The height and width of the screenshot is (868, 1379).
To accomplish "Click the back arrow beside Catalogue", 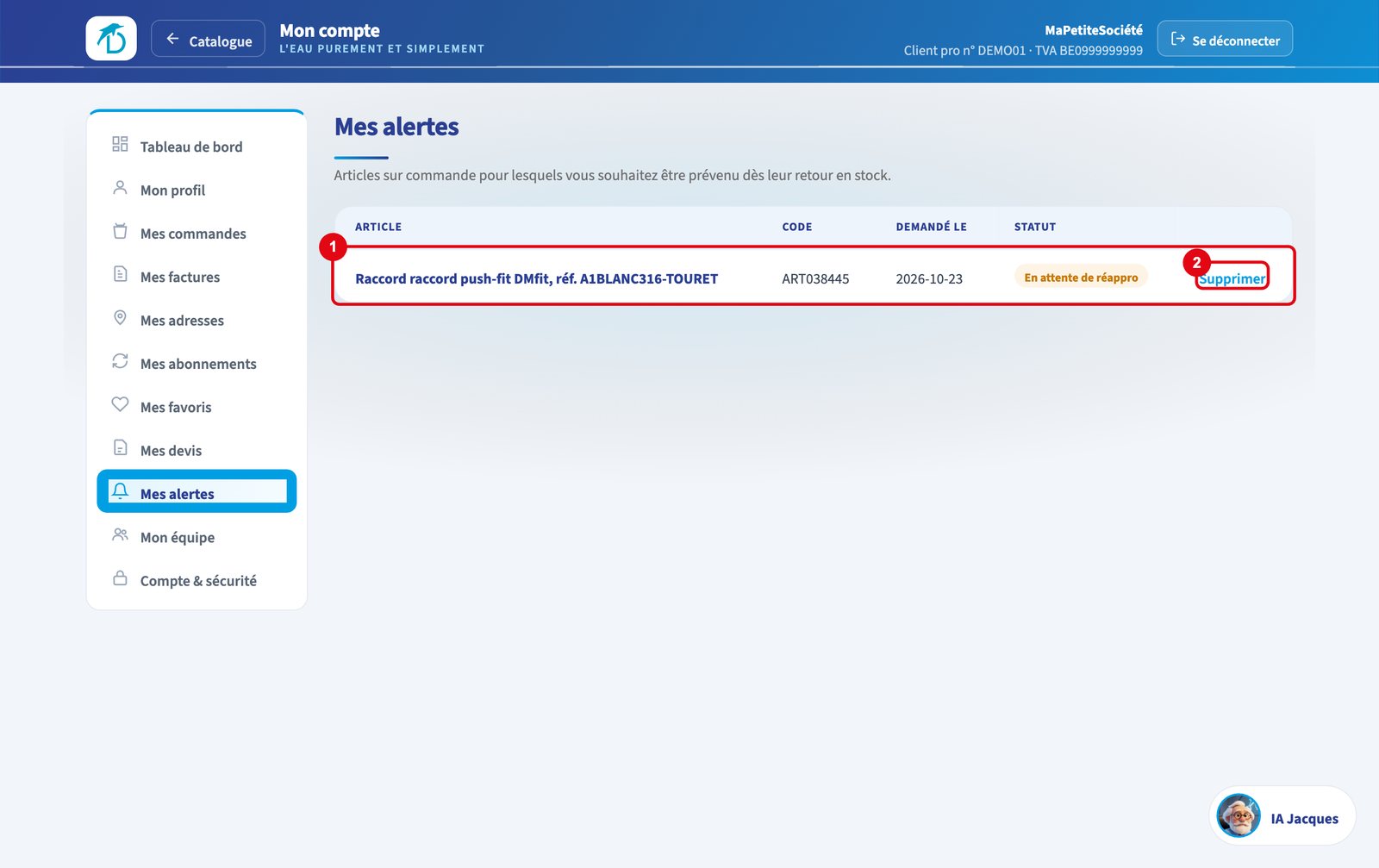I will coord(172,39).
